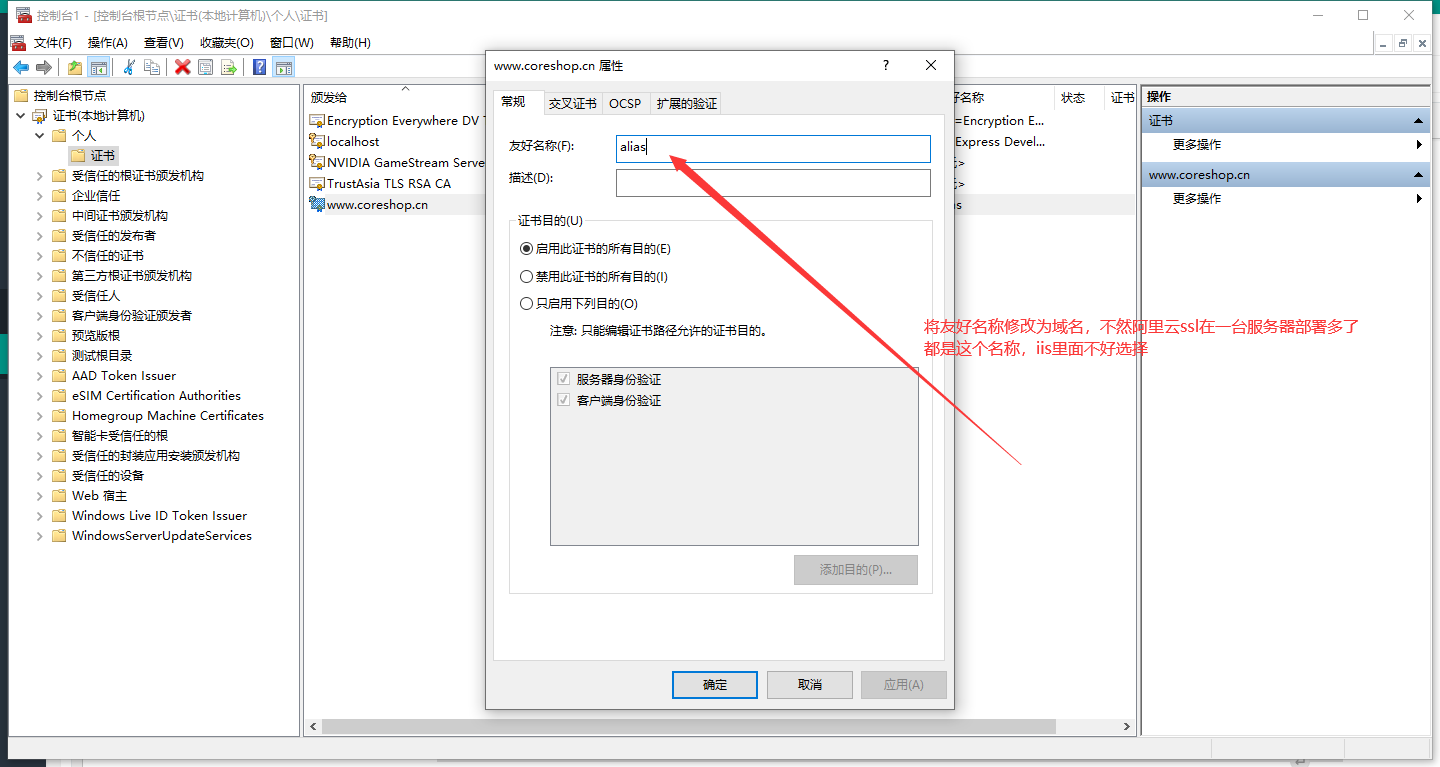Toggle the Show/Hide Console Tree icon
1440x767 pixels.
click(x=99, y=67)
